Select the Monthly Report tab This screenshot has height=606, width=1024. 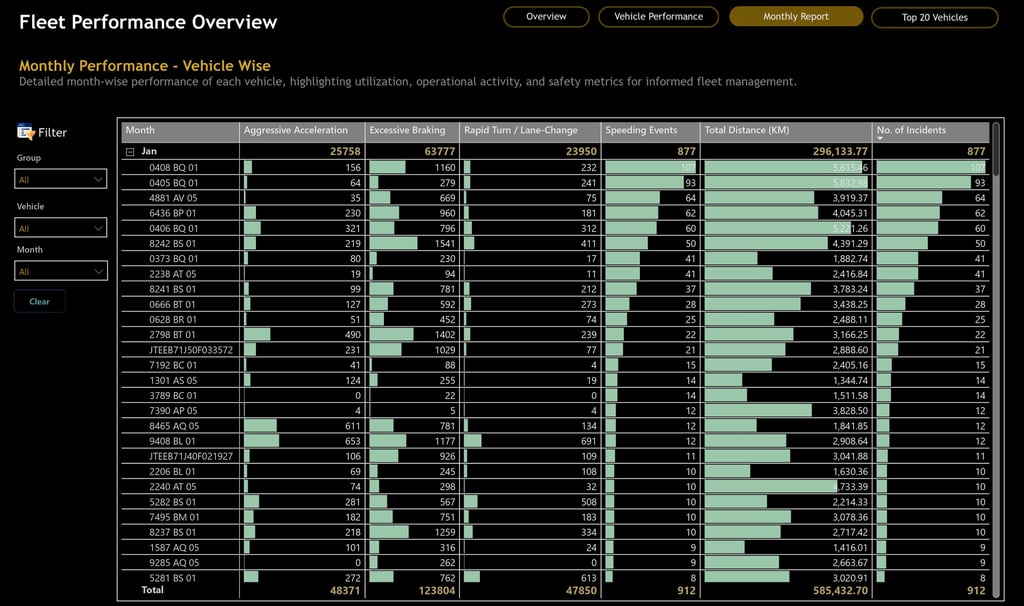(795, 16)
